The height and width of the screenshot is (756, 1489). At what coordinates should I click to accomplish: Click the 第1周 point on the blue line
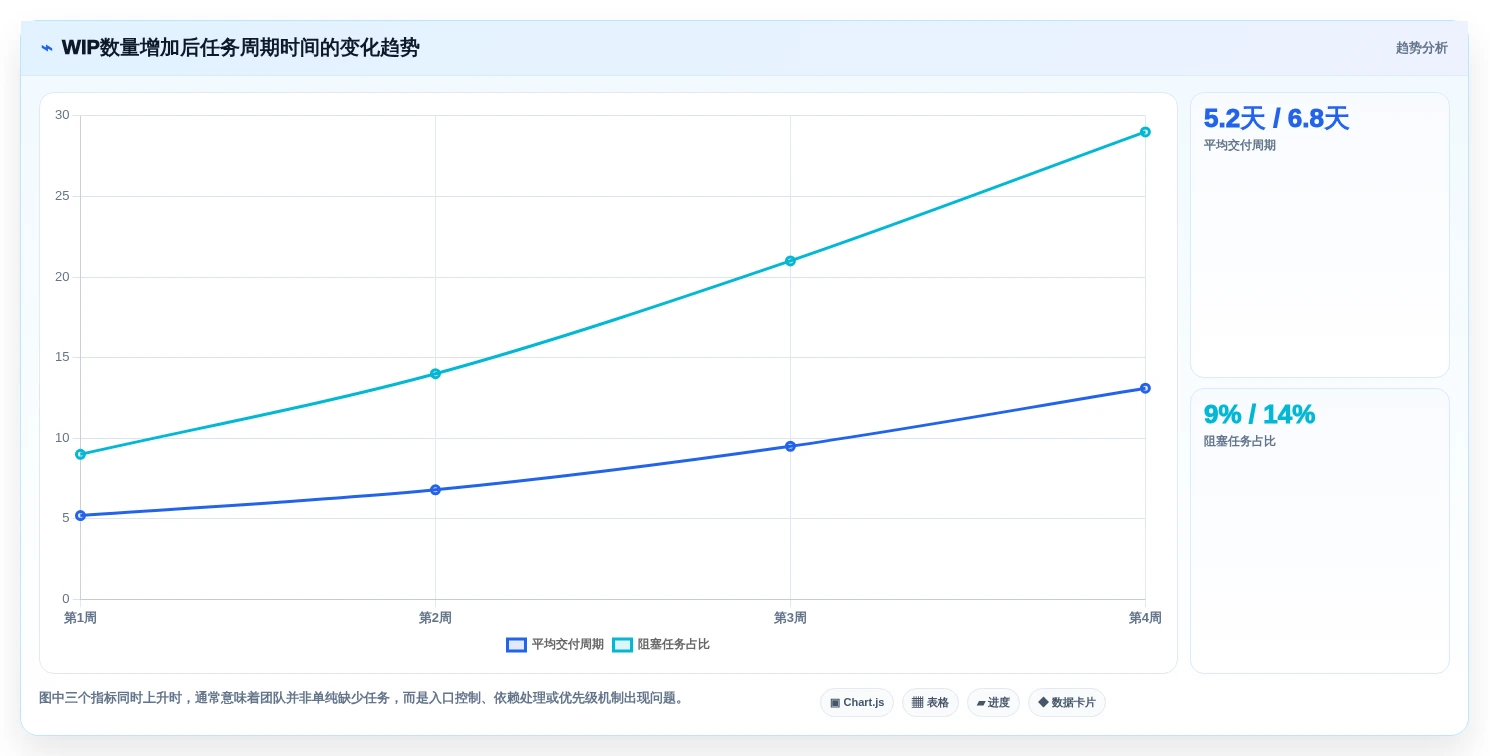point(80,516)
